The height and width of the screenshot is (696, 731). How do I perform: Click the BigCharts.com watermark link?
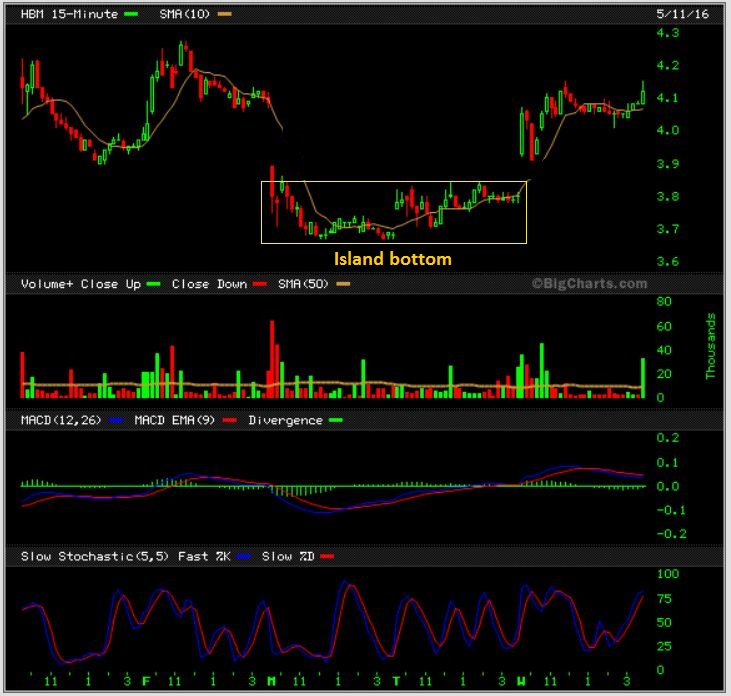590,283
